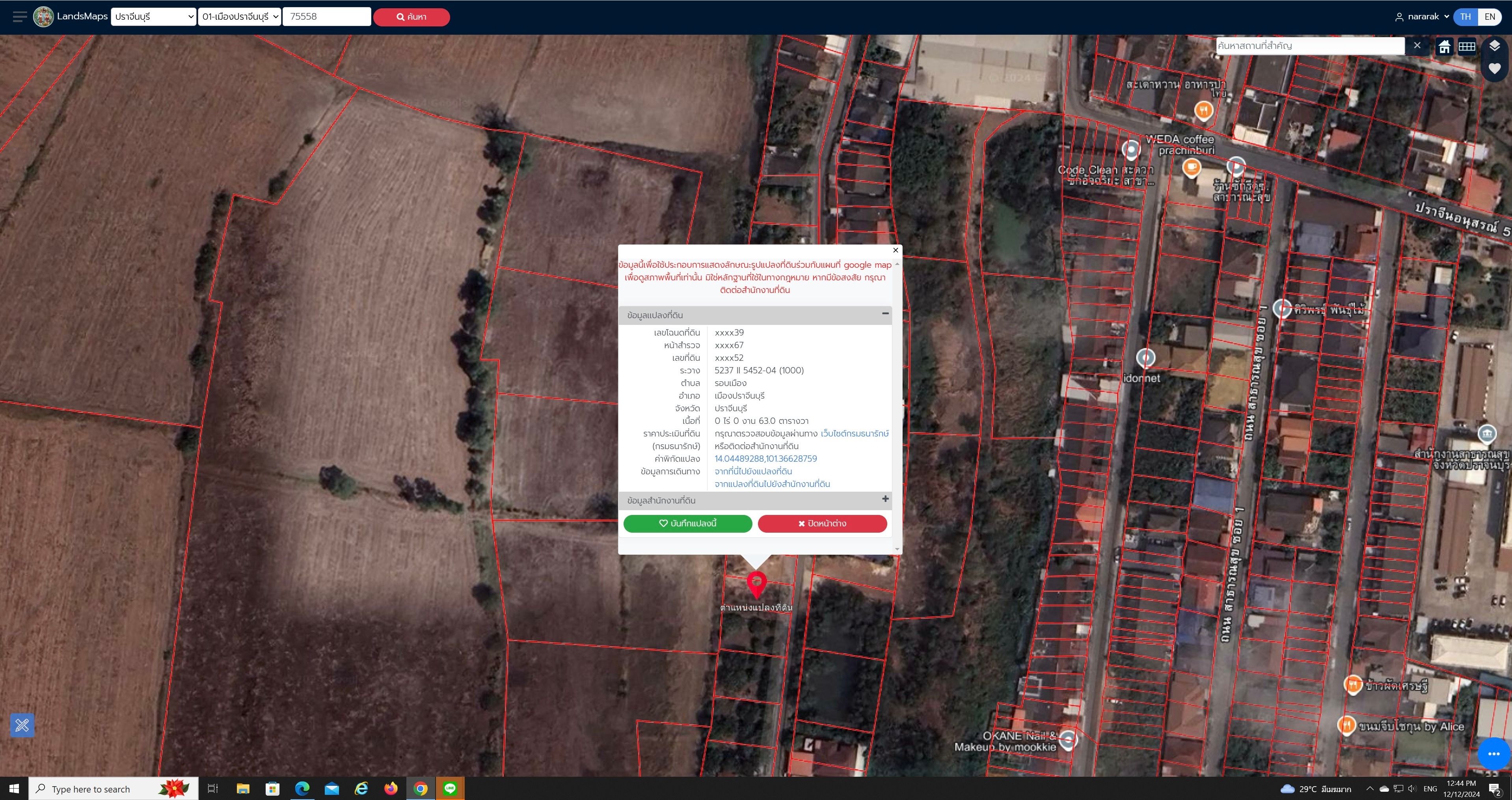The image size is (1512, 800).
Task: Open the blue chat bubble button
Action: point(1494,753)
